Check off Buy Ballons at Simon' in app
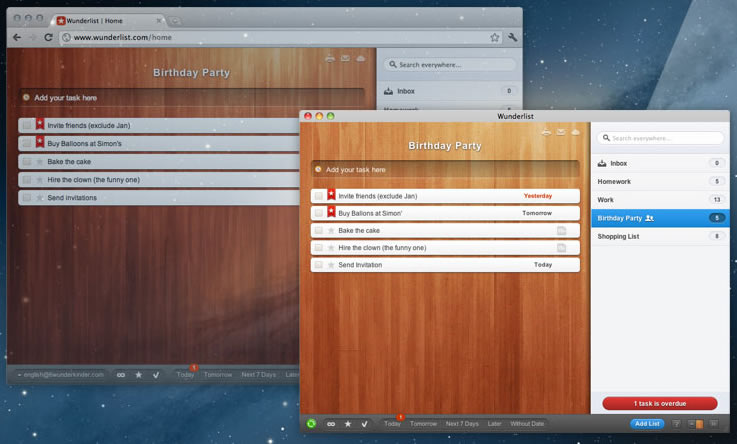This screenshot has height=444, width=737. click(x=319, y=213)
